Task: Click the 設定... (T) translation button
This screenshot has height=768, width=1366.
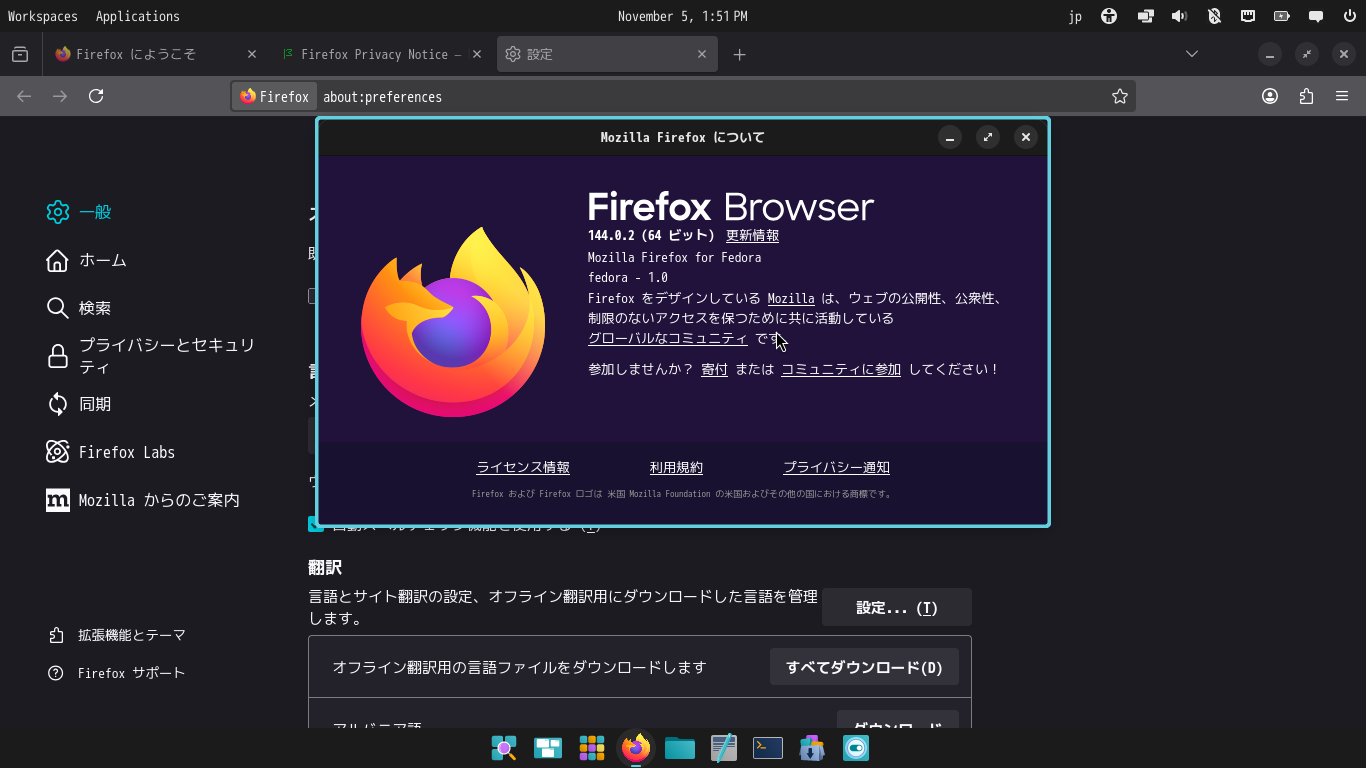Action: click(897, 607)
